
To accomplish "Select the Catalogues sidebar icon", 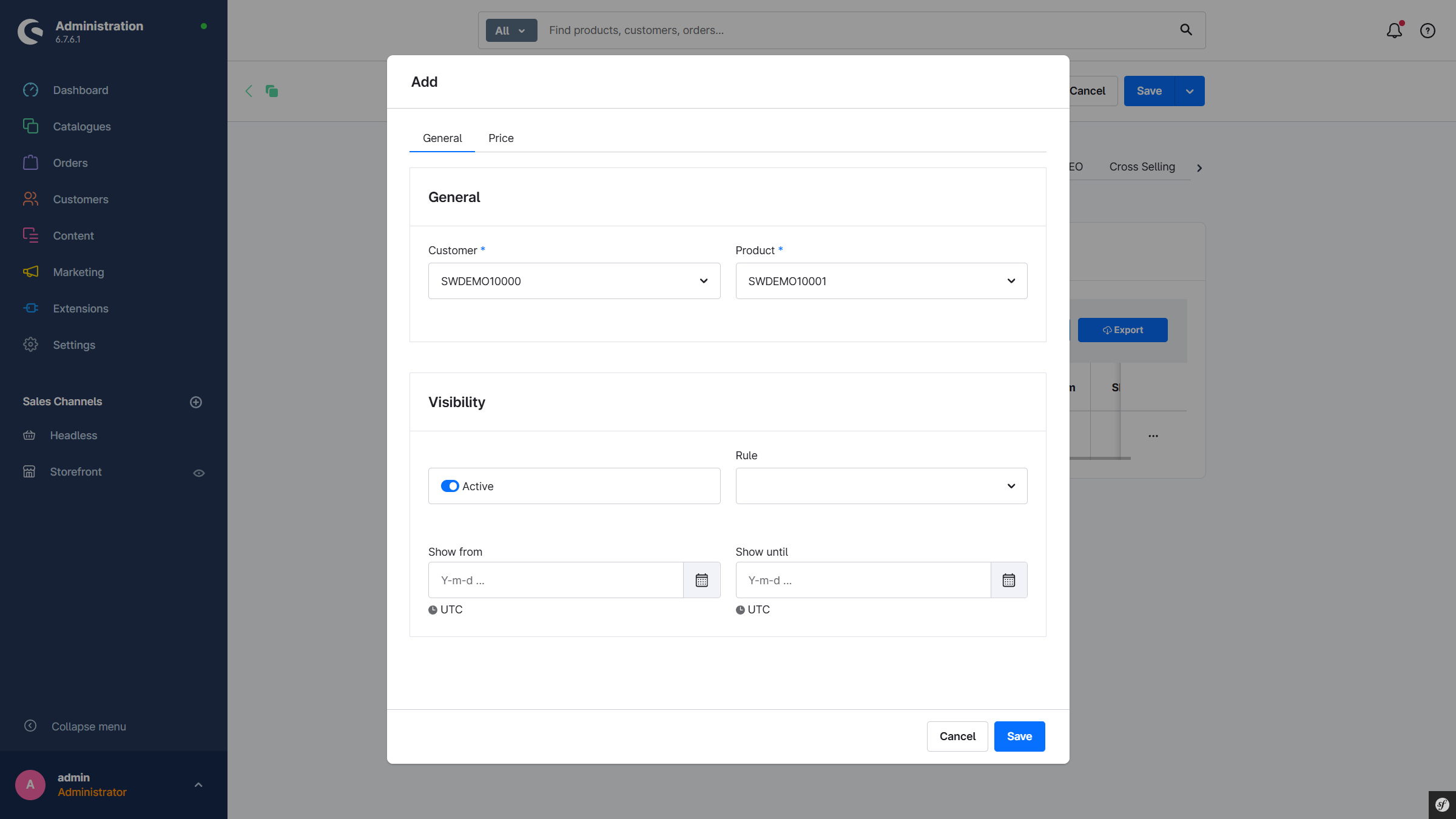I will pyautogui.click(x=30, y=126).
